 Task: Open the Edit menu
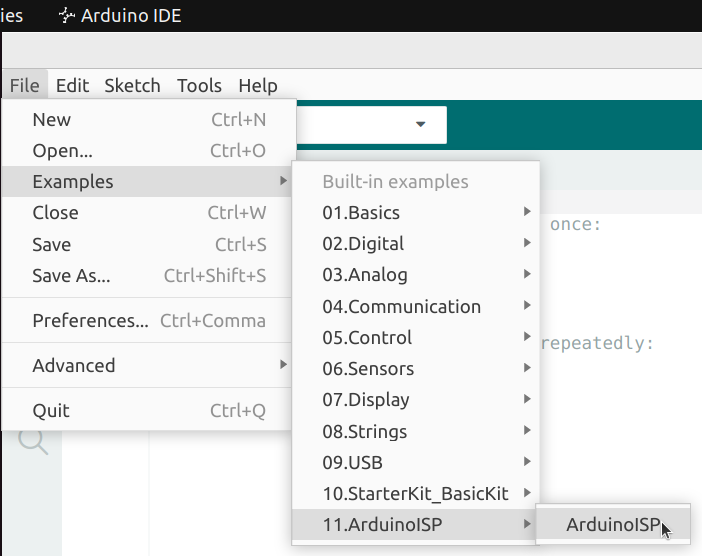pos(72,85)
